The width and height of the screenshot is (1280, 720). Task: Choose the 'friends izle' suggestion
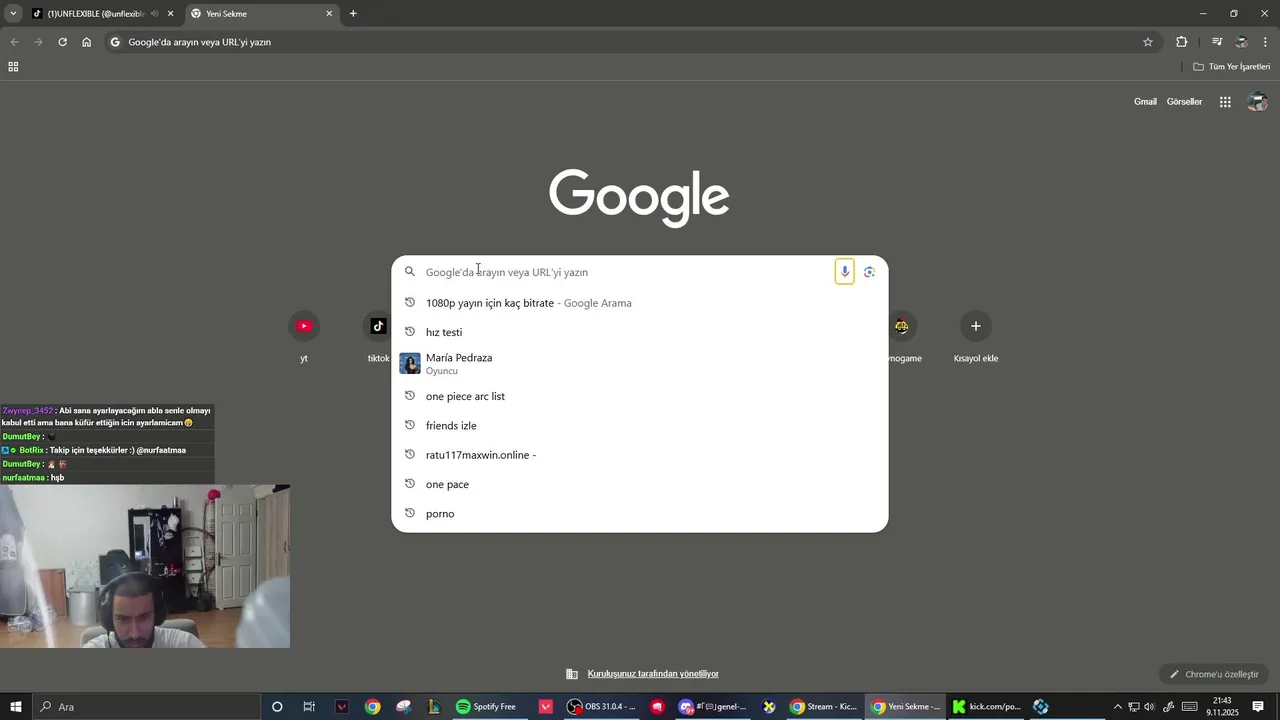pos(640,425)
